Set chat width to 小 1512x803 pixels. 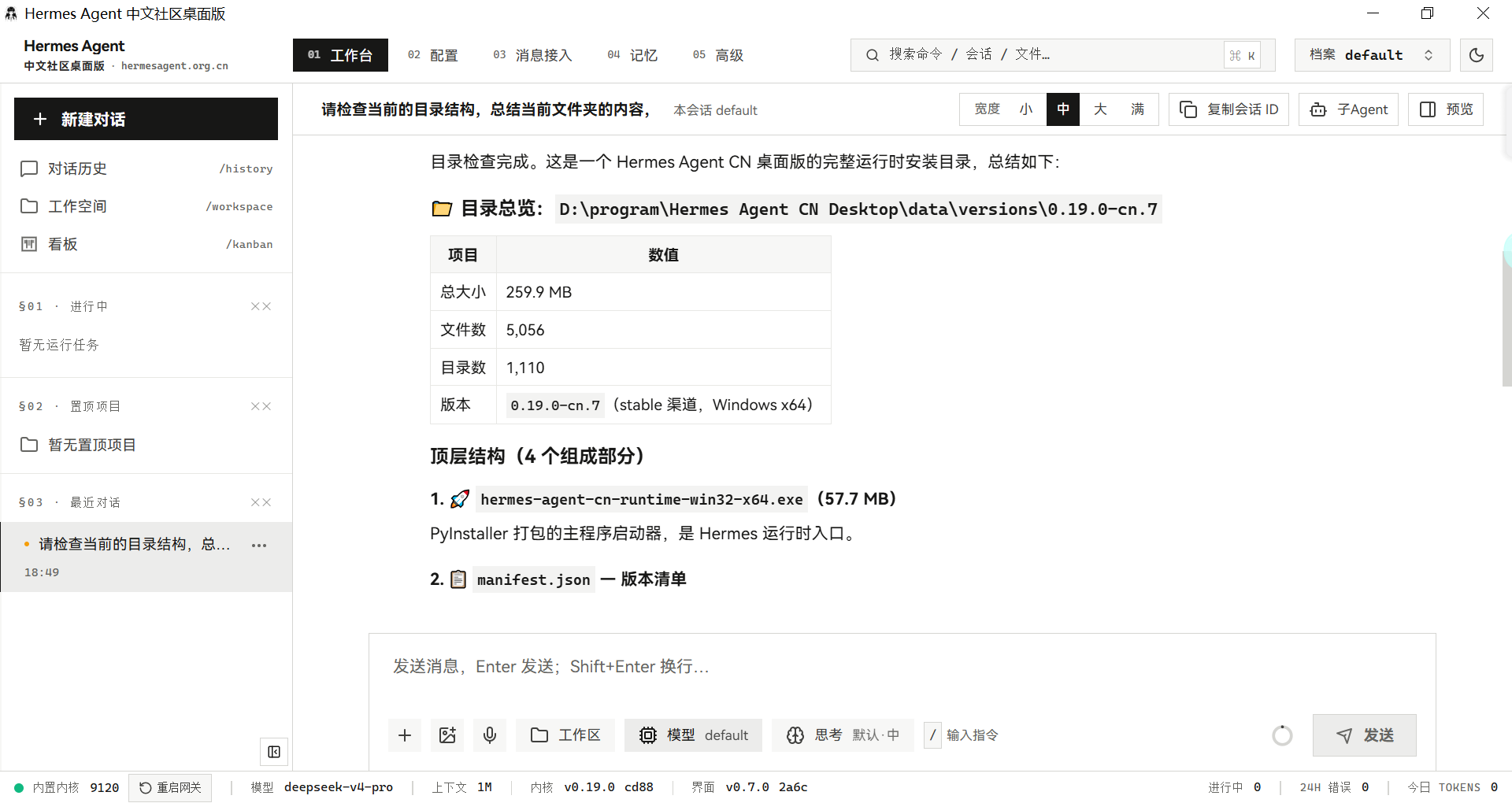(x=1026, y=109)
